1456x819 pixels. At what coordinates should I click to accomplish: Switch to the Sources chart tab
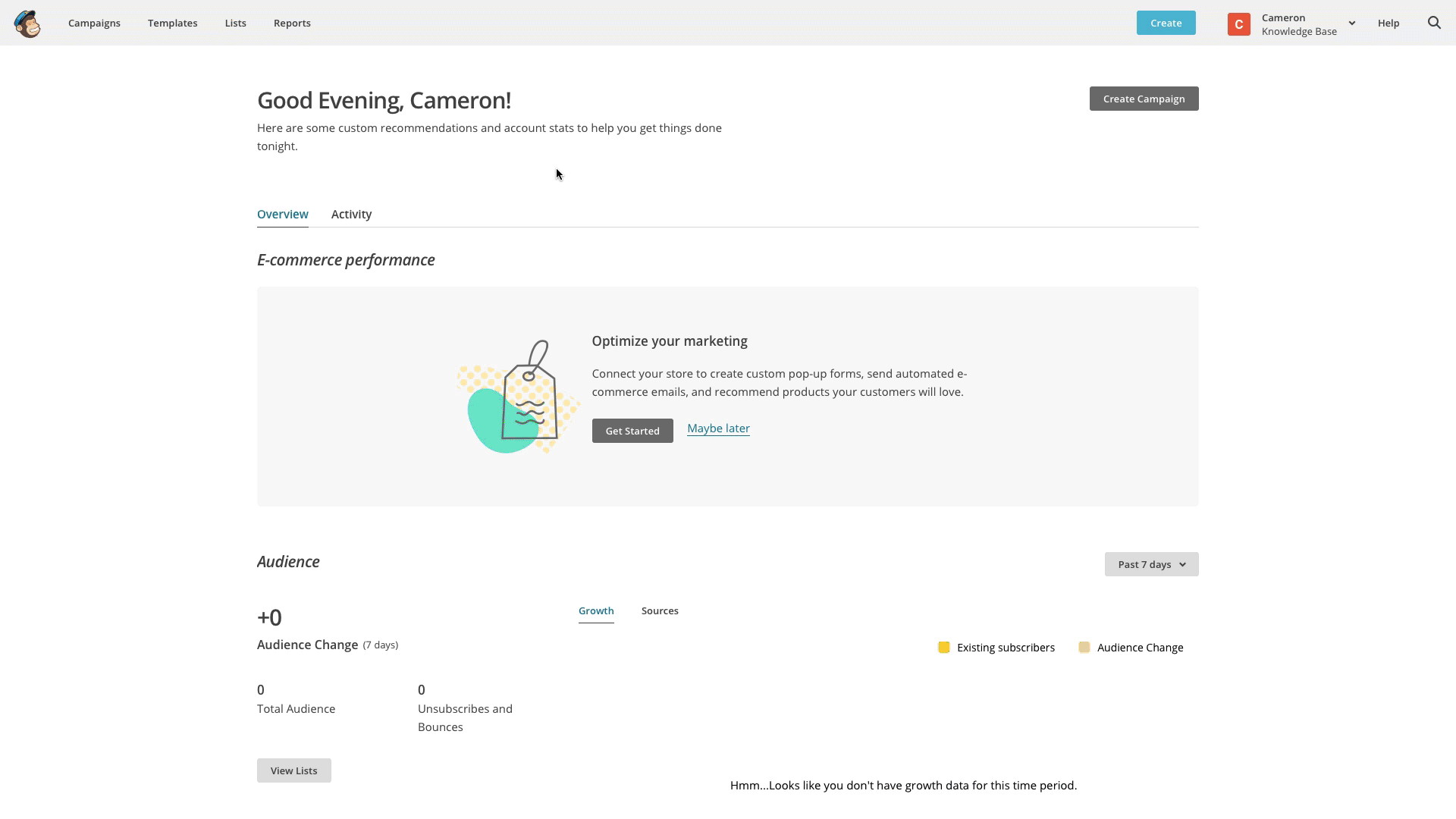click(659, 611)
